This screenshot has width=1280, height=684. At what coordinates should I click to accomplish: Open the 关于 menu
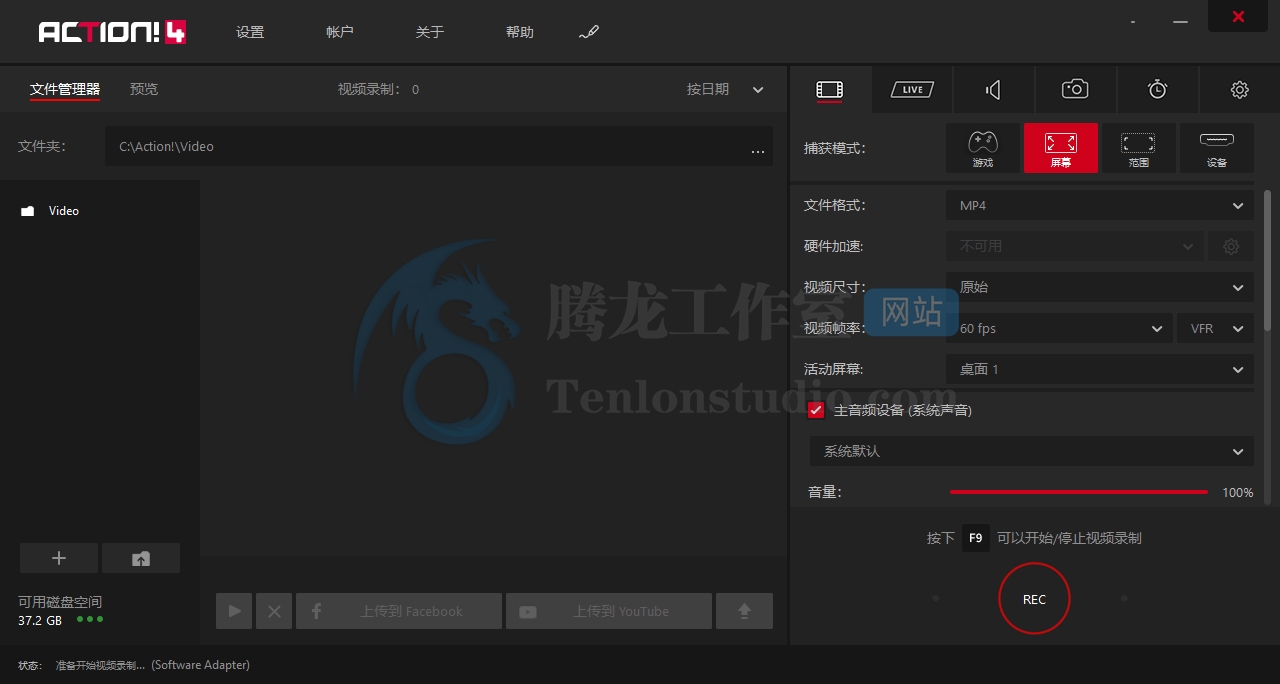(x=430, y=32)
